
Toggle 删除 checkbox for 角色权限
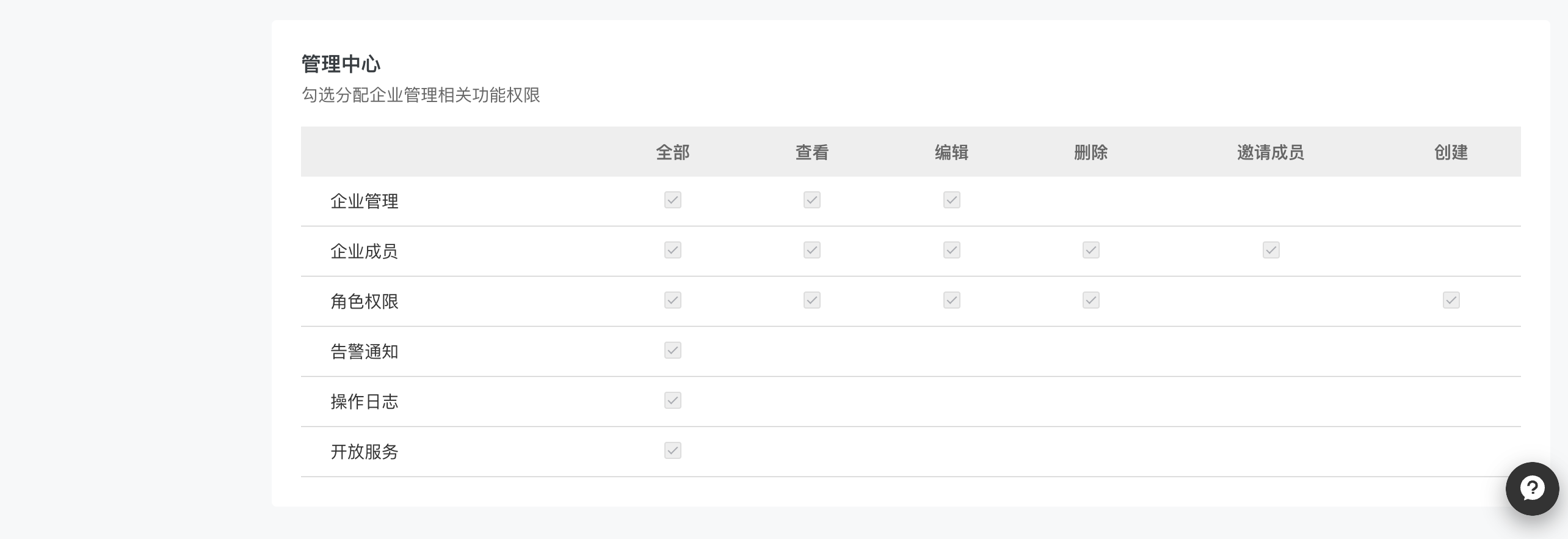1091,300
